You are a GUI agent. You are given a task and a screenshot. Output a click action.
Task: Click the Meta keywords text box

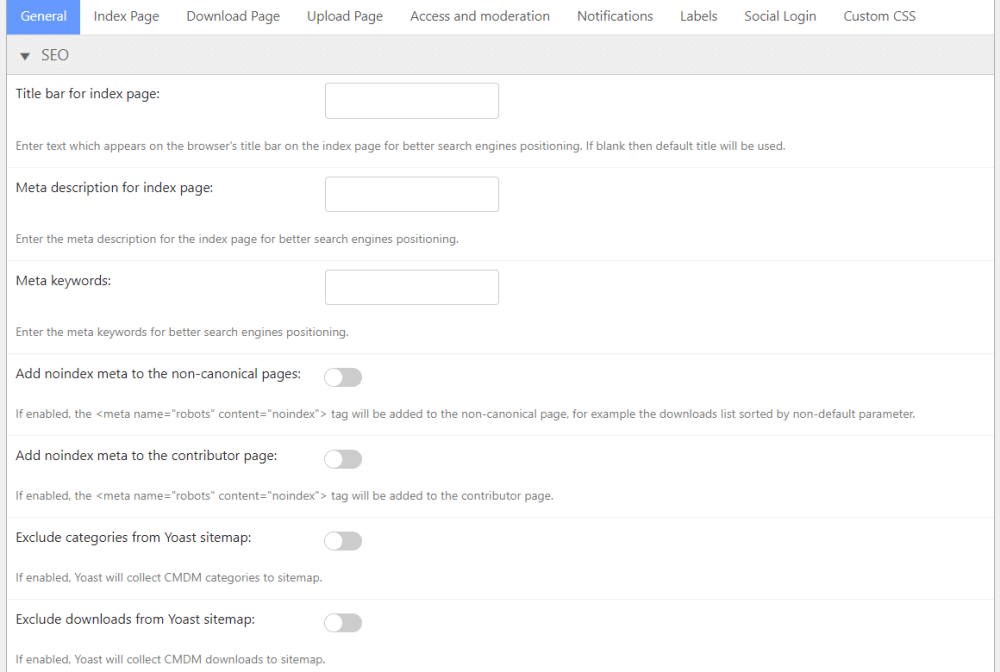click(411, 287)
